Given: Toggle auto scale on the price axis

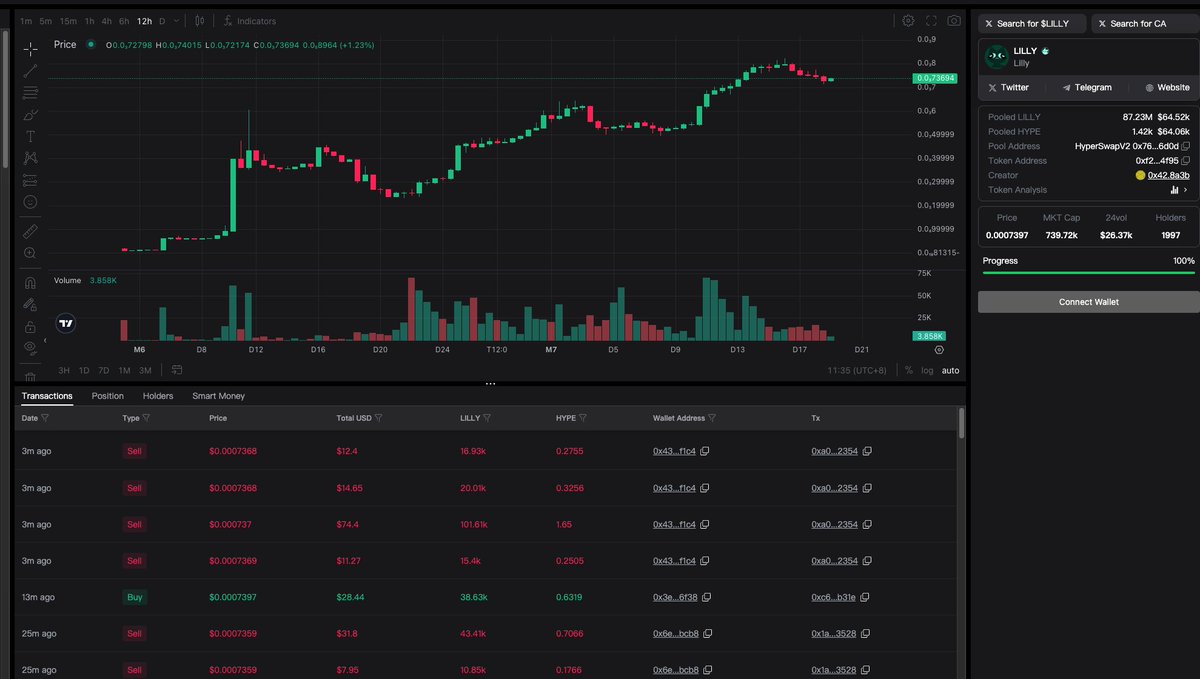Looking at the screenshot, I should [x=950, y=370].
